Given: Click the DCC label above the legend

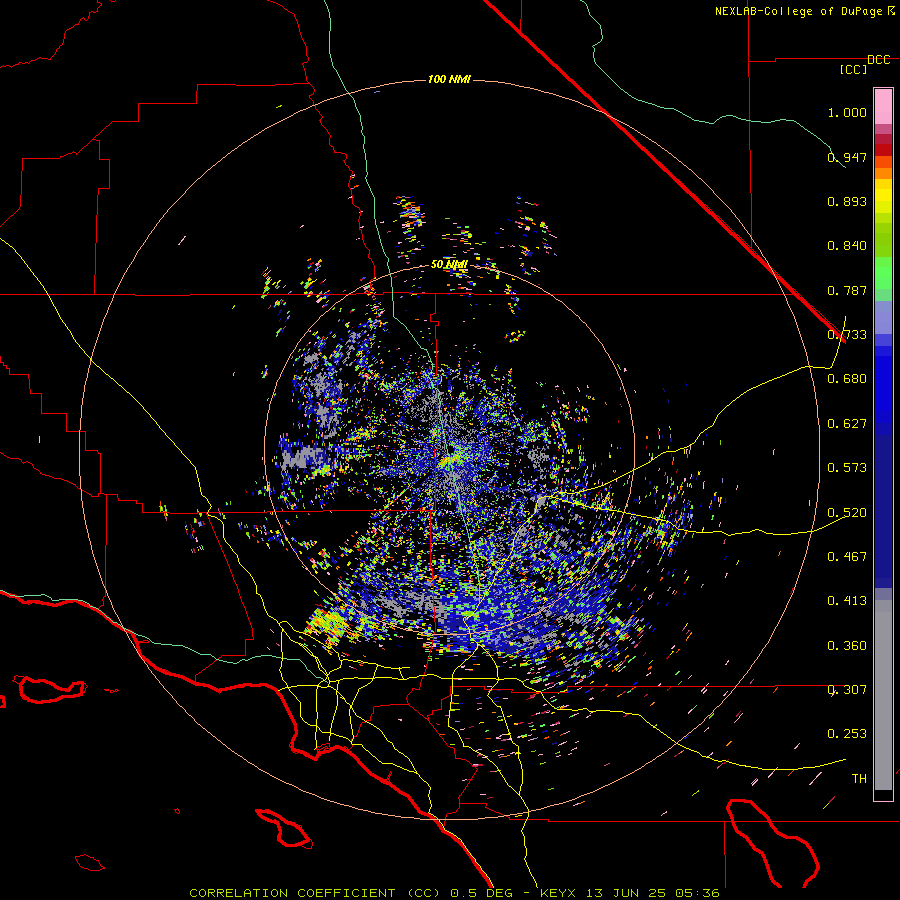Looking at the screenshot, I should (x=879, y=60).
